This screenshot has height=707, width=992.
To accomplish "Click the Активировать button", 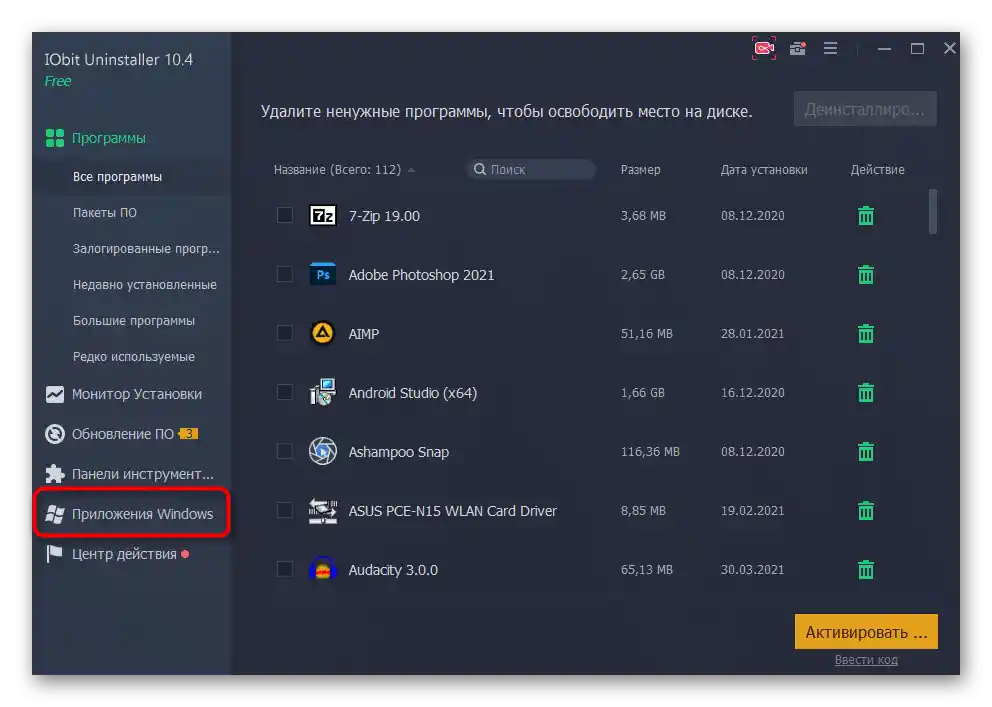I will [866, 632].
